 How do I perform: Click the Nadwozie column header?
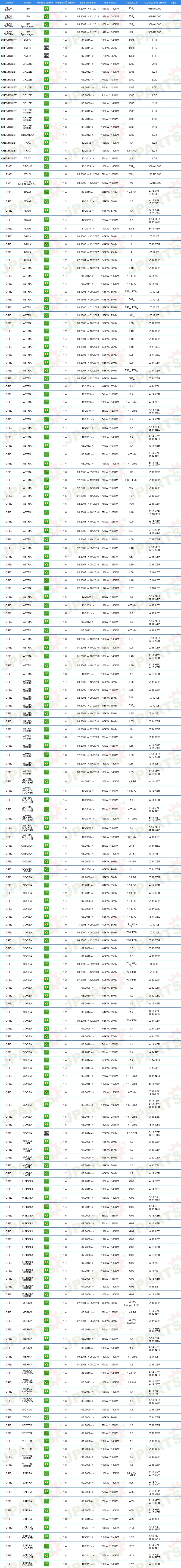click(x=131, y=2)
